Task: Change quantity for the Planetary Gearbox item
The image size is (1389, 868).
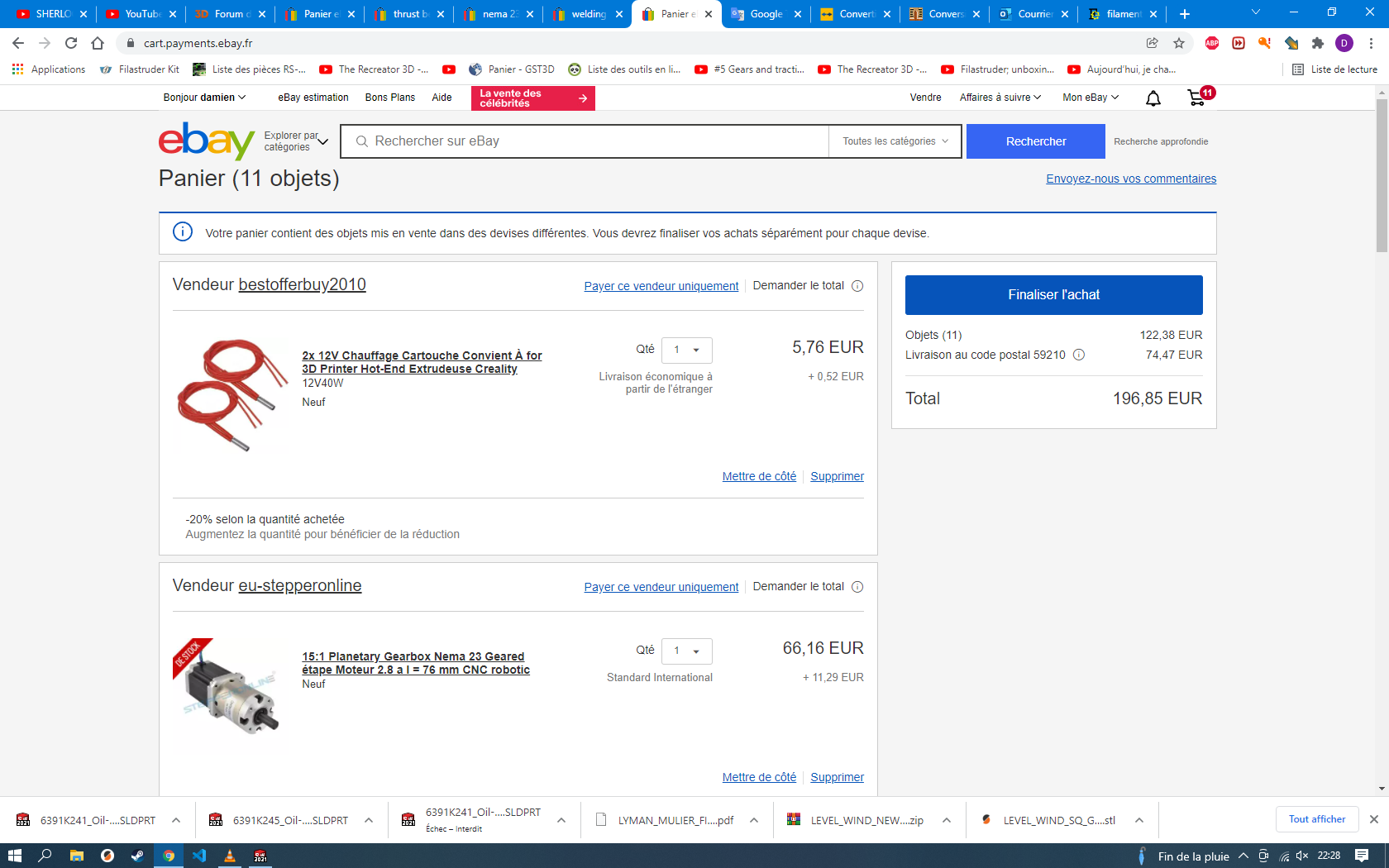Action: (686, 651)
